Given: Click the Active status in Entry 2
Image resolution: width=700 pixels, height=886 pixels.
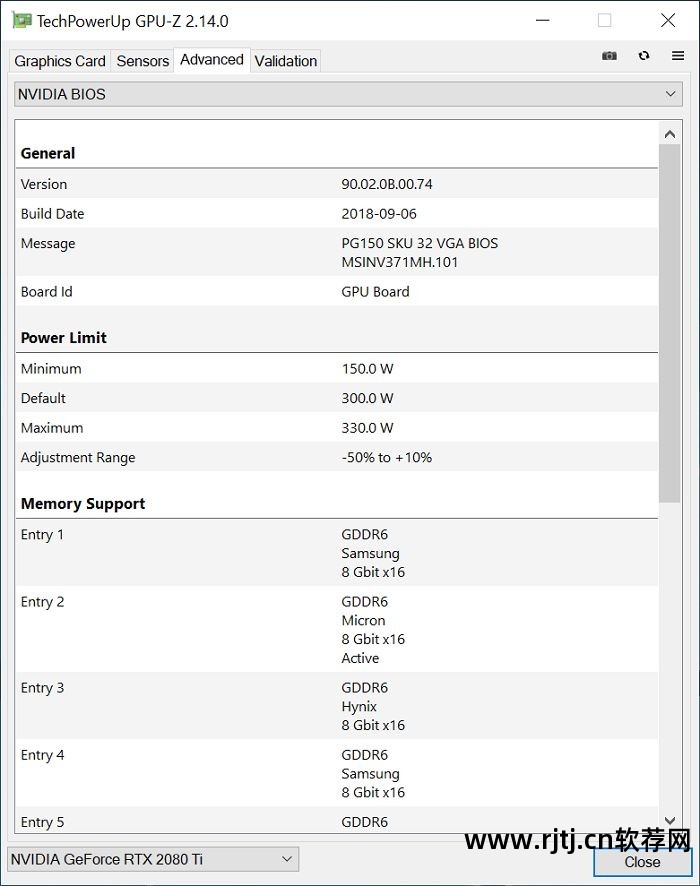Looking at the screenshot, I should pos(360,658).
